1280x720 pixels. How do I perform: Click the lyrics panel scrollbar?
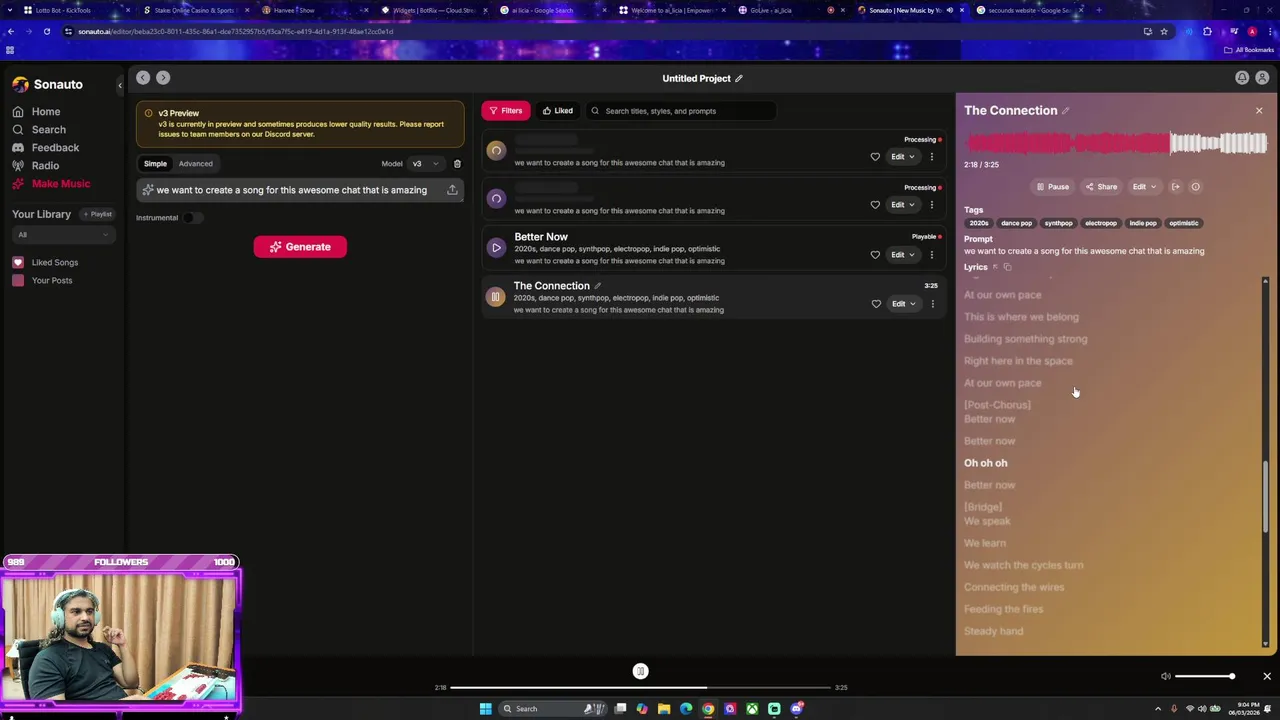(1266, 498)
